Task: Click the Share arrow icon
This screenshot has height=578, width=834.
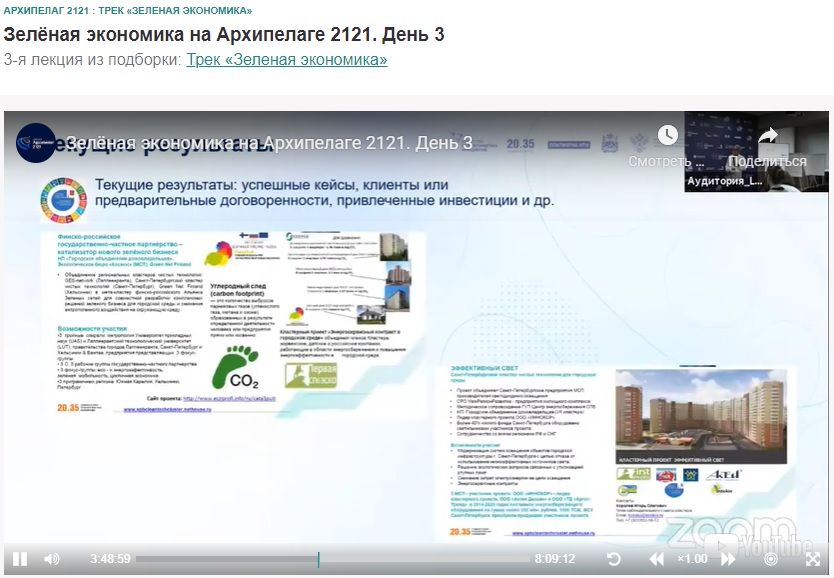Action: (x=767, y=136)
